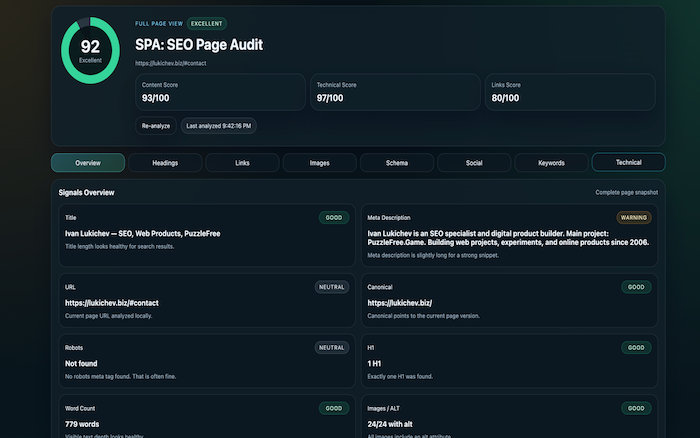This screenshot has height=438, width=700.
Task: Click the 92 score ring
Action: (x=91, y=49)
